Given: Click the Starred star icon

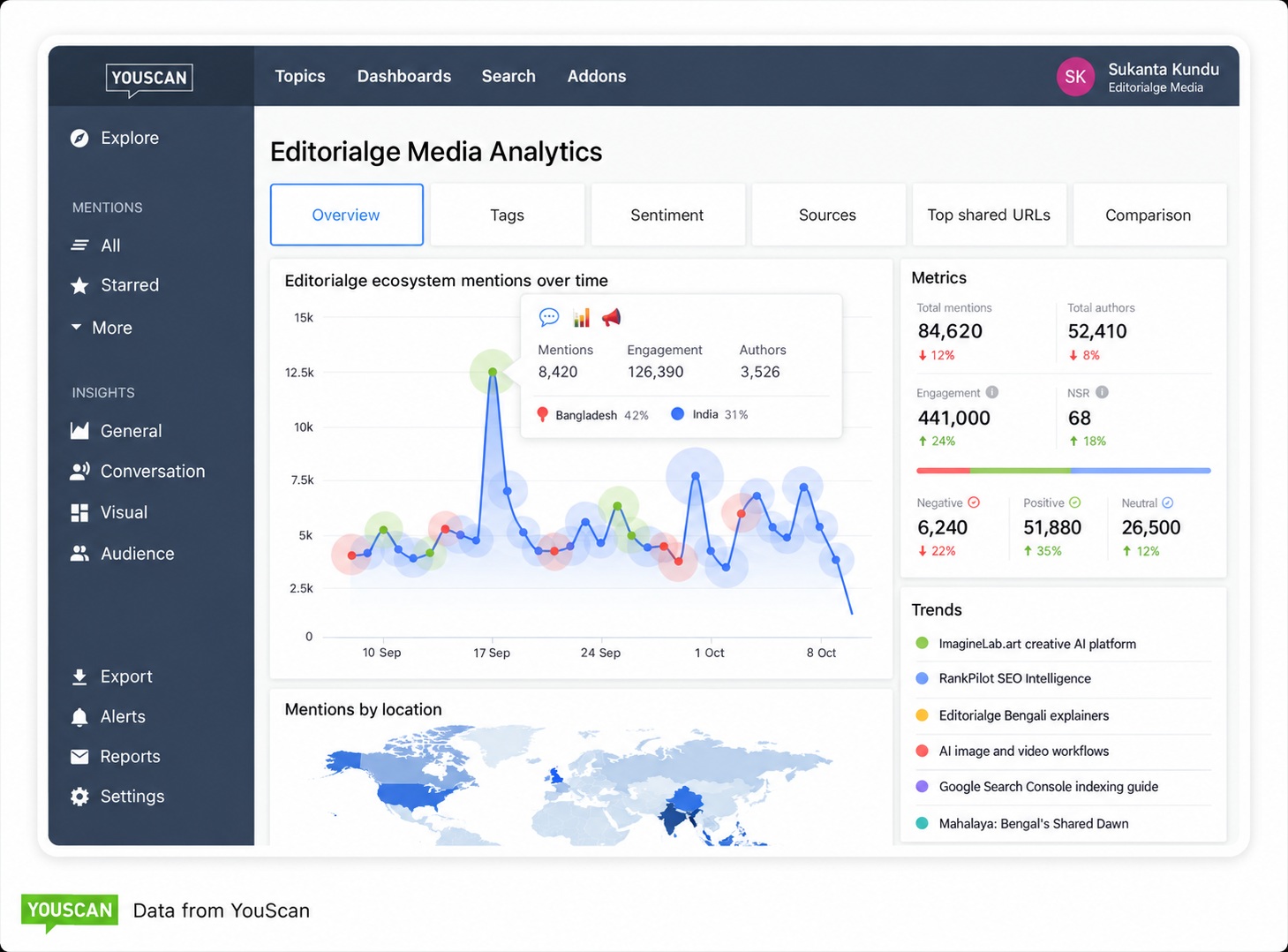Looking at the screenshot, I should click(79, 285).
